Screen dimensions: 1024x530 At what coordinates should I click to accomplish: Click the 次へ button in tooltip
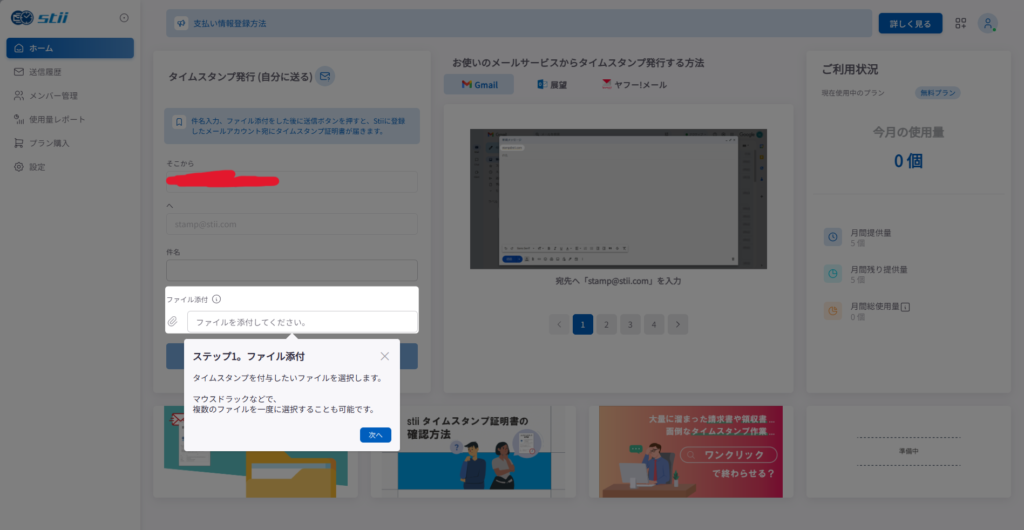[x=376, y=435]
